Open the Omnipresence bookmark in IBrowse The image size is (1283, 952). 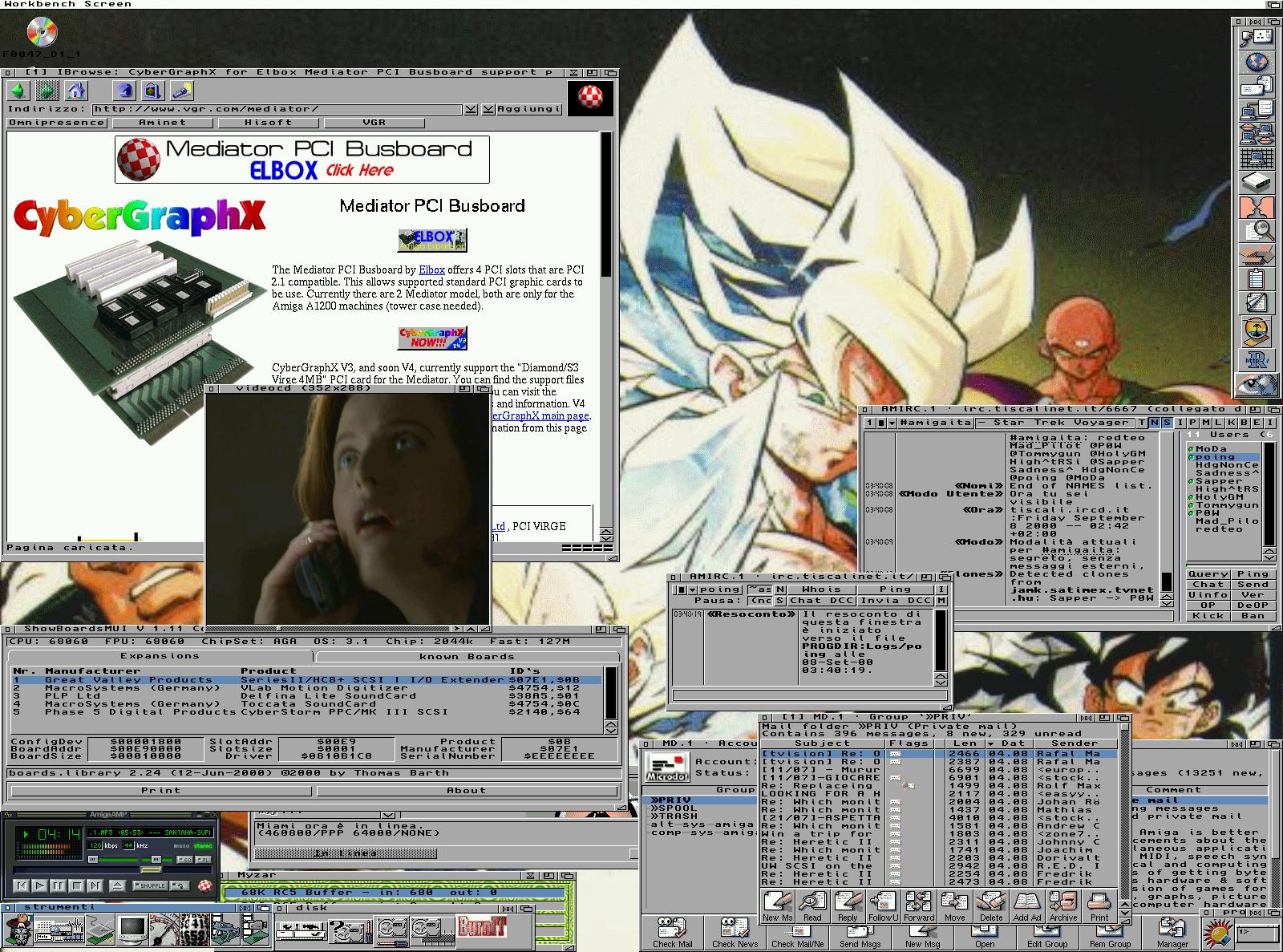[x=57, y=123]
